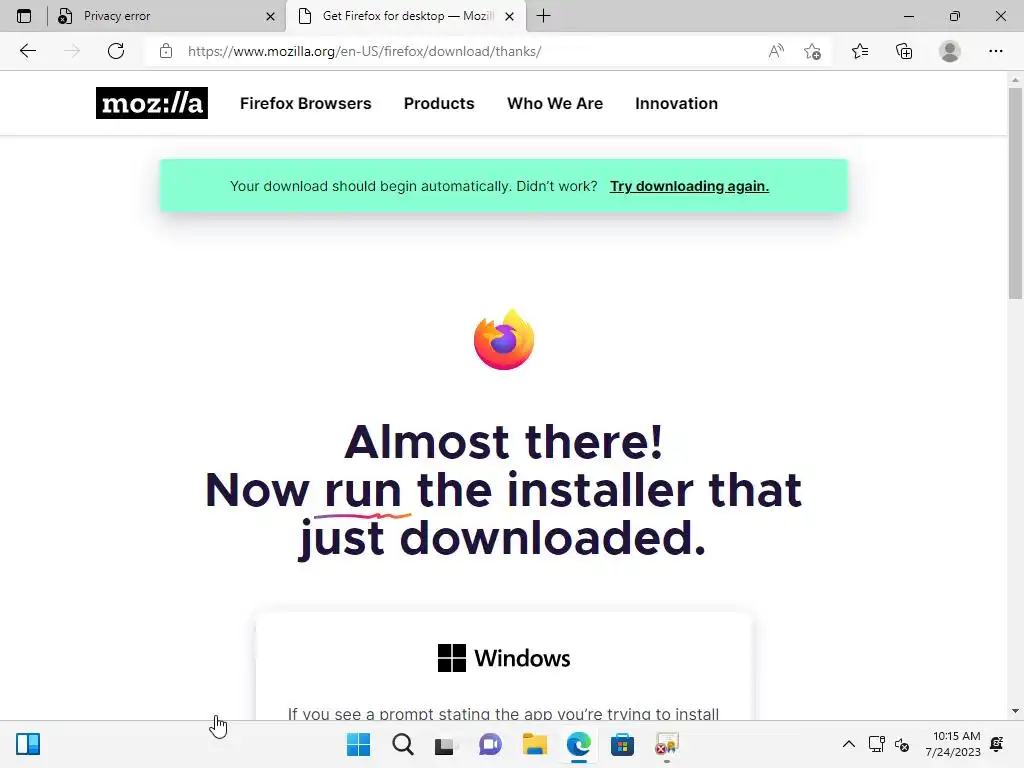This screenshot has height=768, width=1024.
Task: Open the Firefox Browsers menu
Action: pos(306,103)
